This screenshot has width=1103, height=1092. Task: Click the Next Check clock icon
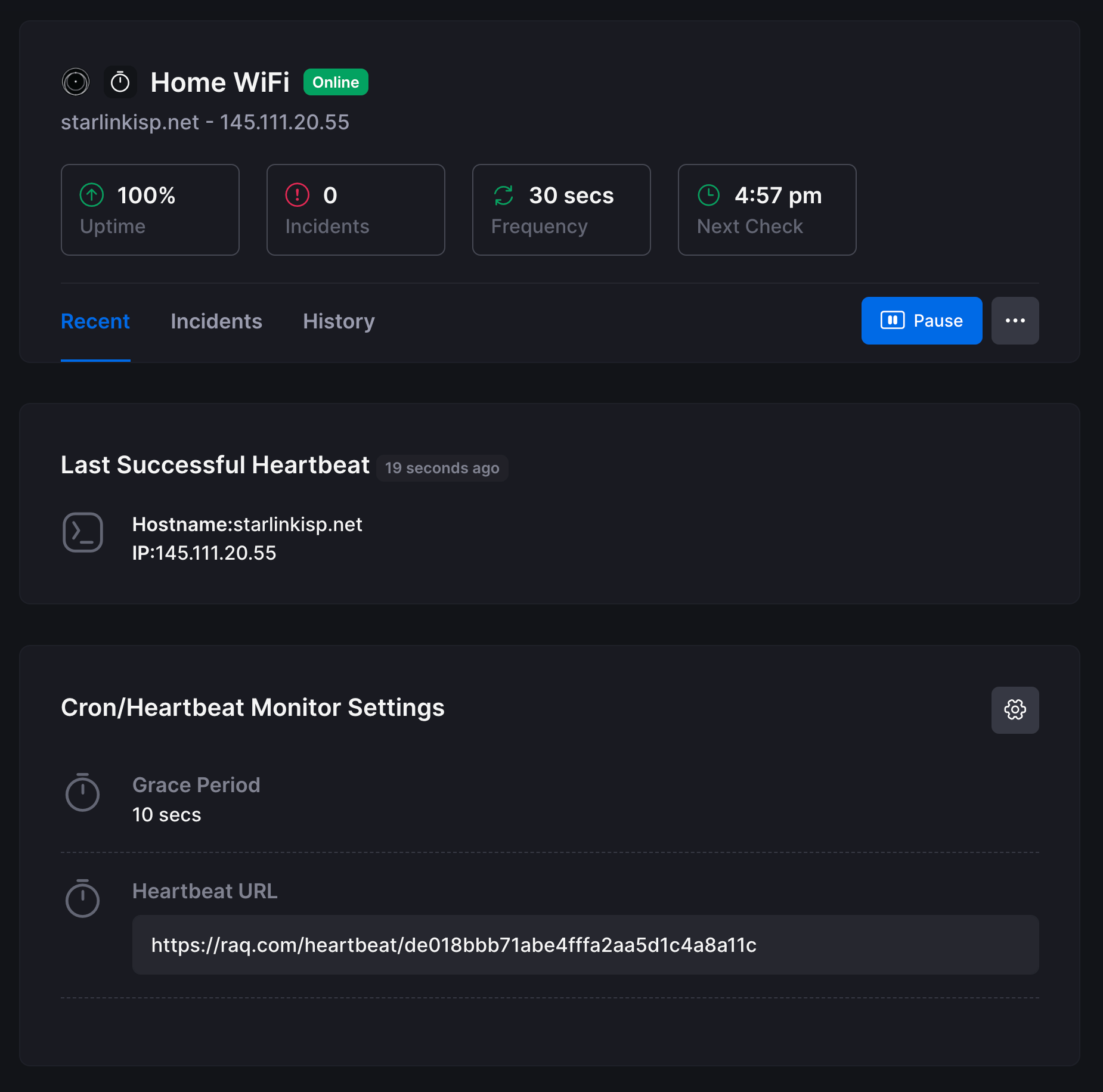[709, 195]
